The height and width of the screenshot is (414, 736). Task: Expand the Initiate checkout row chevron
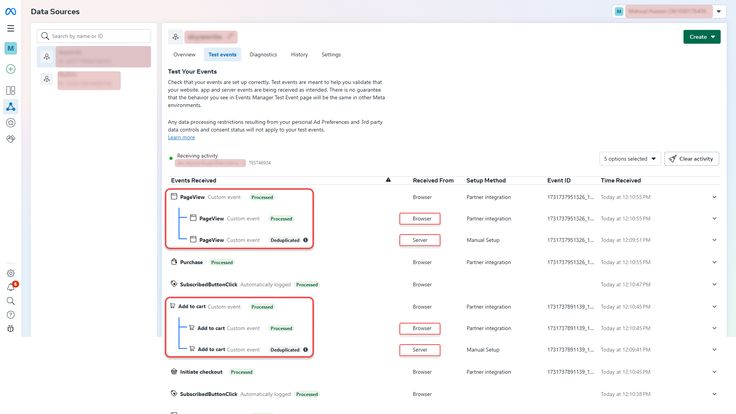pos(714,372)
